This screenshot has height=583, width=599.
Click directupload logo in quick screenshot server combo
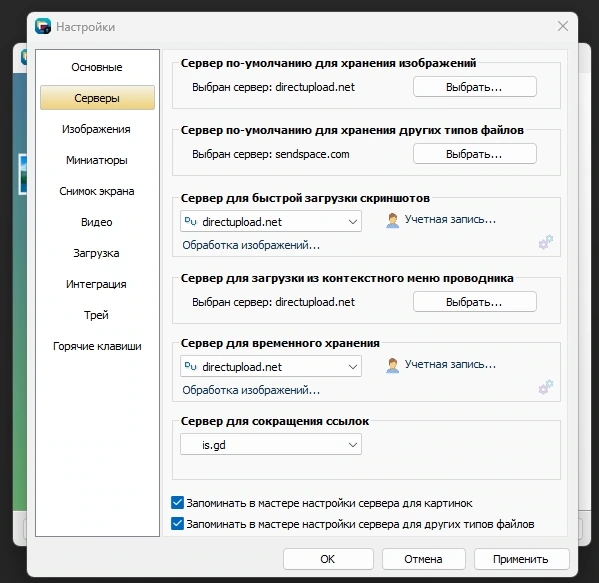(x=191, y=221)
